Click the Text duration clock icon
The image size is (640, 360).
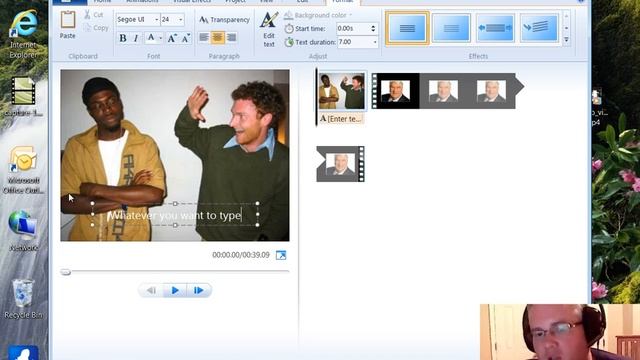point(289,42)
